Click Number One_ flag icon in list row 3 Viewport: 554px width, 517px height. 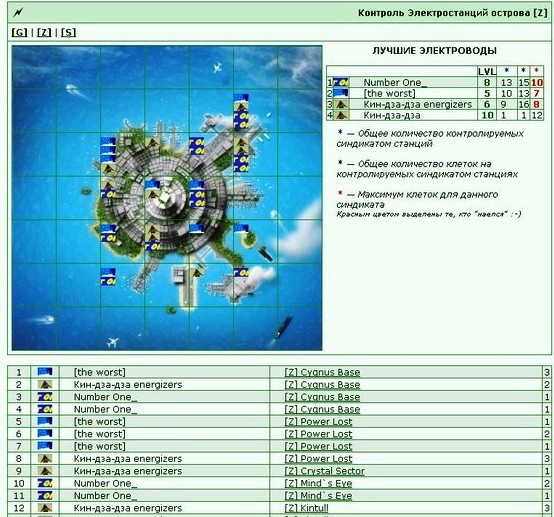pyautogui.click(x=45, y=396)
